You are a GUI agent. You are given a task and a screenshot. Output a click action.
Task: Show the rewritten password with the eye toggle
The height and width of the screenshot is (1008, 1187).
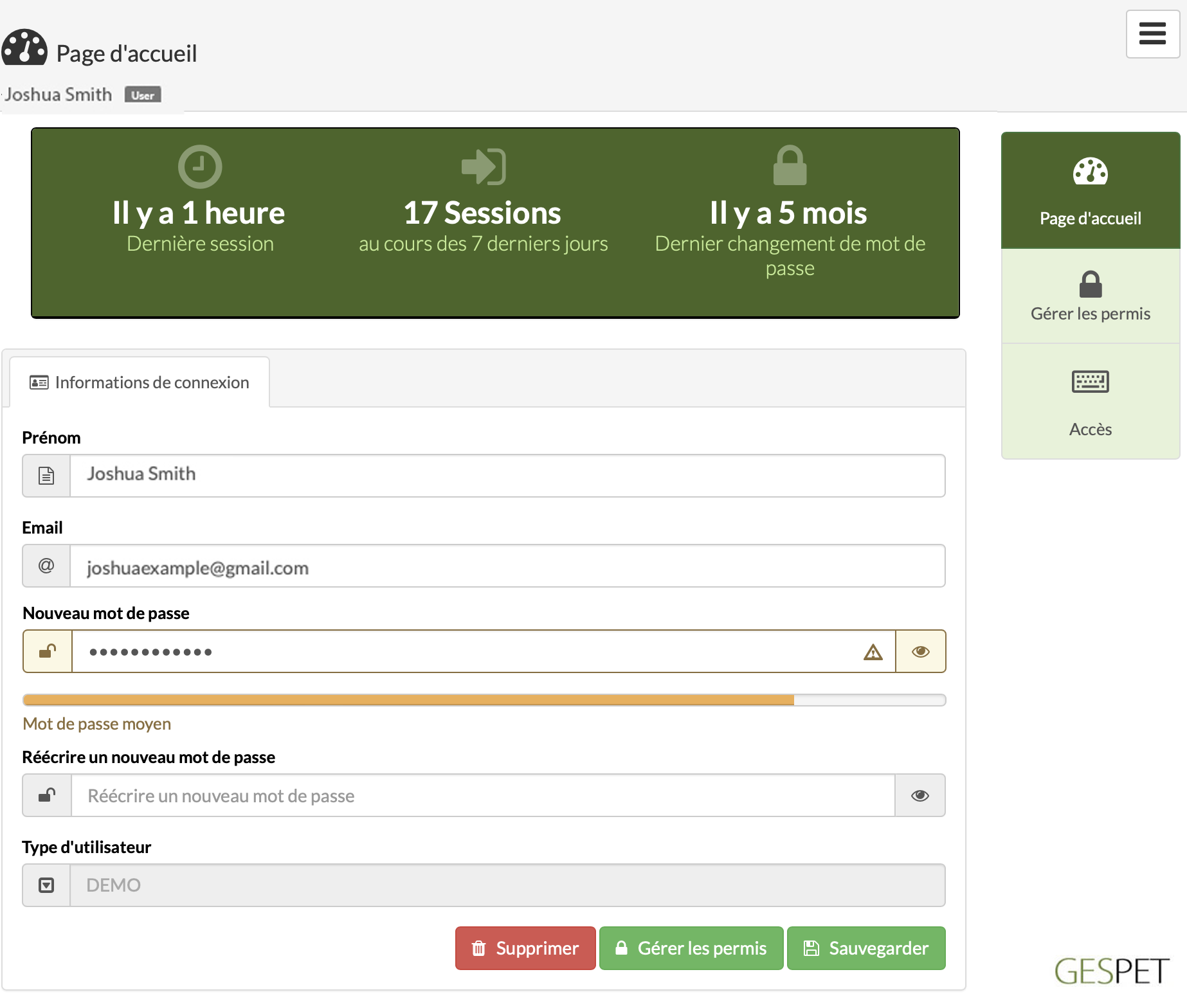pos(920,795)
